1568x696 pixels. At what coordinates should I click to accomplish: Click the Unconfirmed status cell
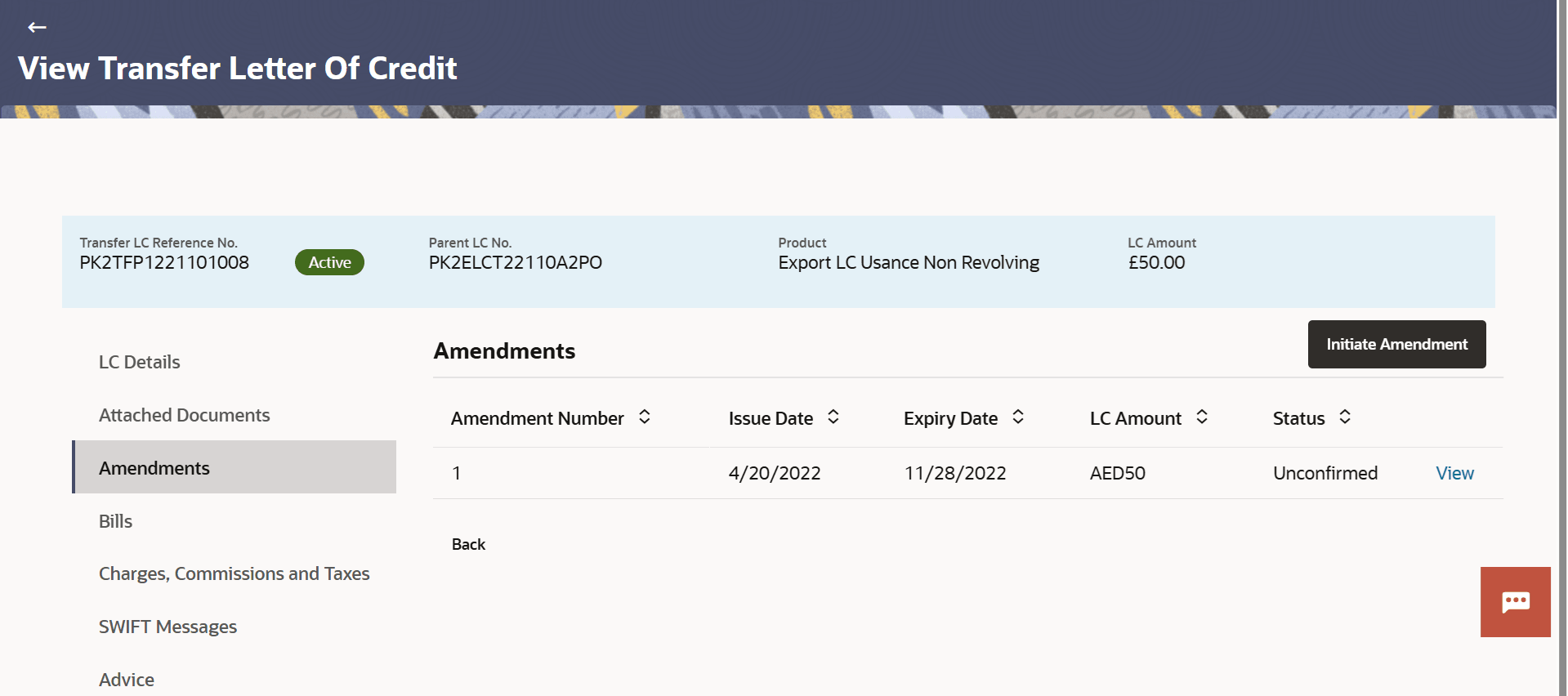(x=1325, y=473)
